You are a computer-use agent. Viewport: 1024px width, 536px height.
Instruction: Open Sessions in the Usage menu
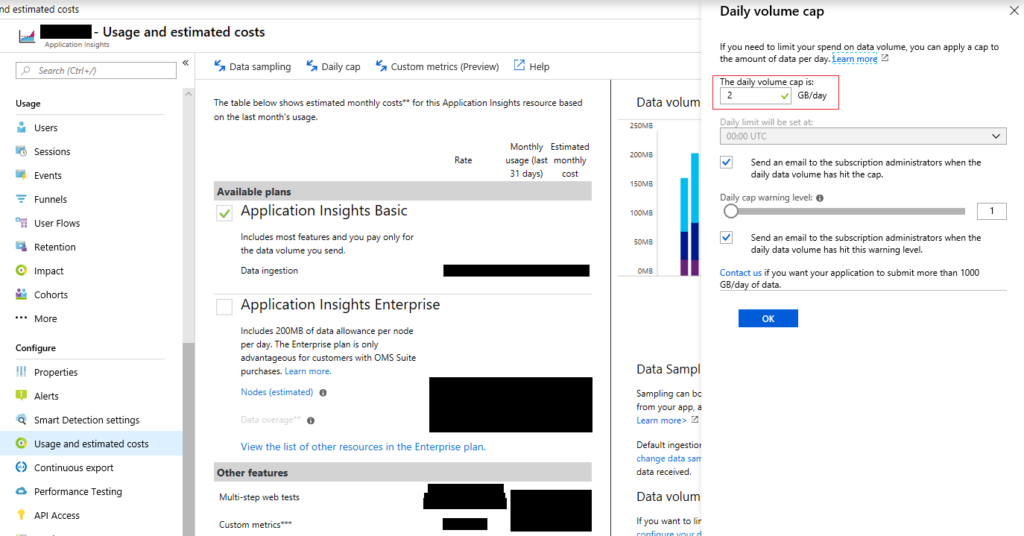52,151
